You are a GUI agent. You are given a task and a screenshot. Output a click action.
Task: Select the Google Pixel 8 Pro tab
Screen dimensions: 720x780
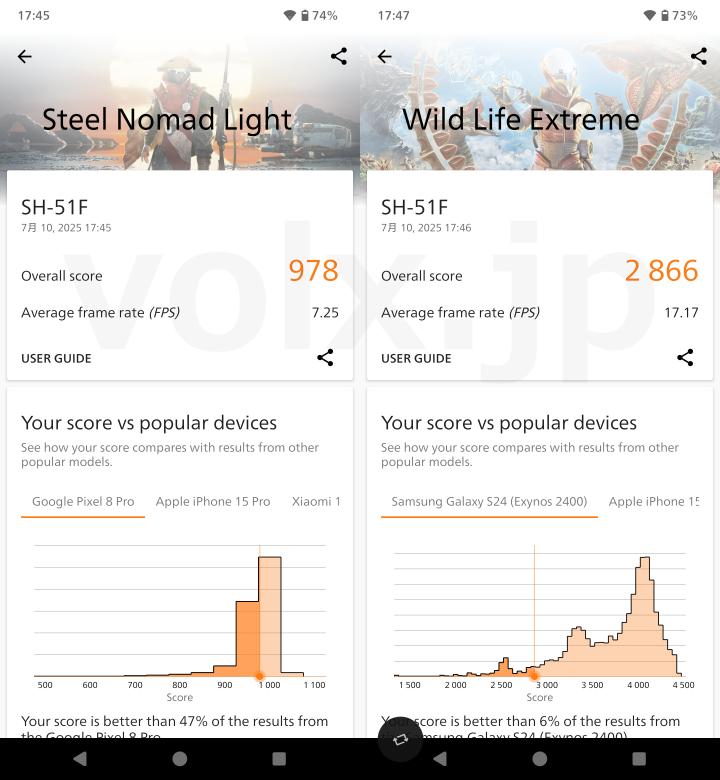[x=83, y=502]
